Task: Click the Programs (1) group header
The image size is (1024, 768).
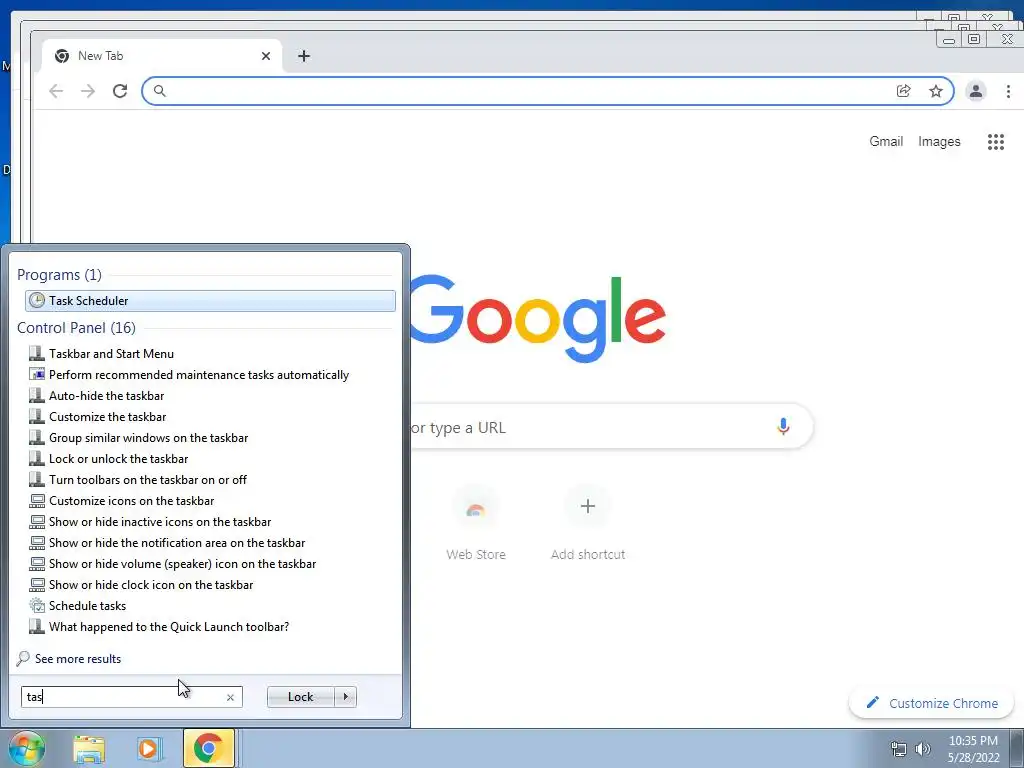Action: tap(59, 275)
